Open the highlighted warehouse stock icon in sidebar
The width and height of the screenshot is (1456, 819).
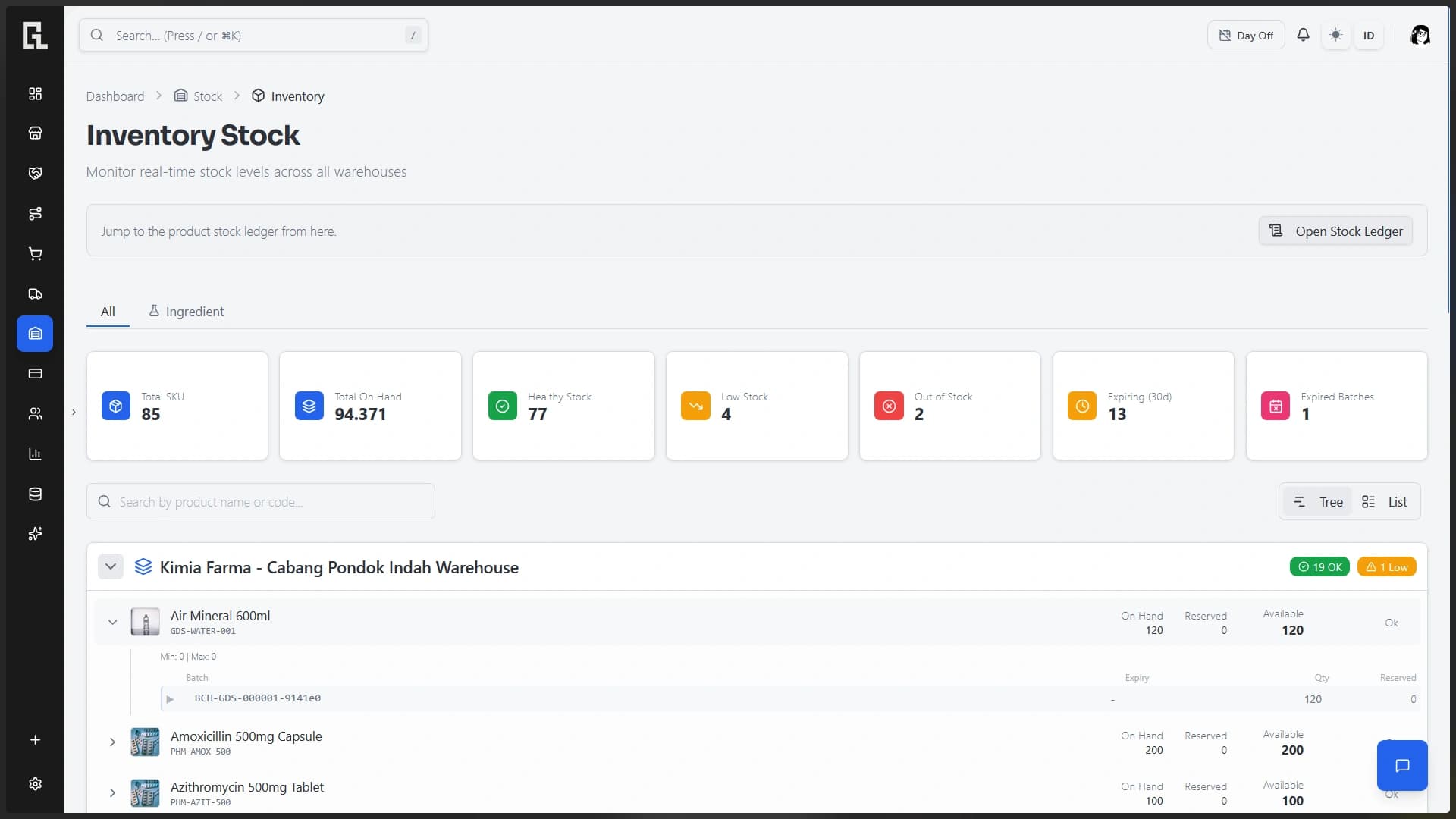[35, 334]
